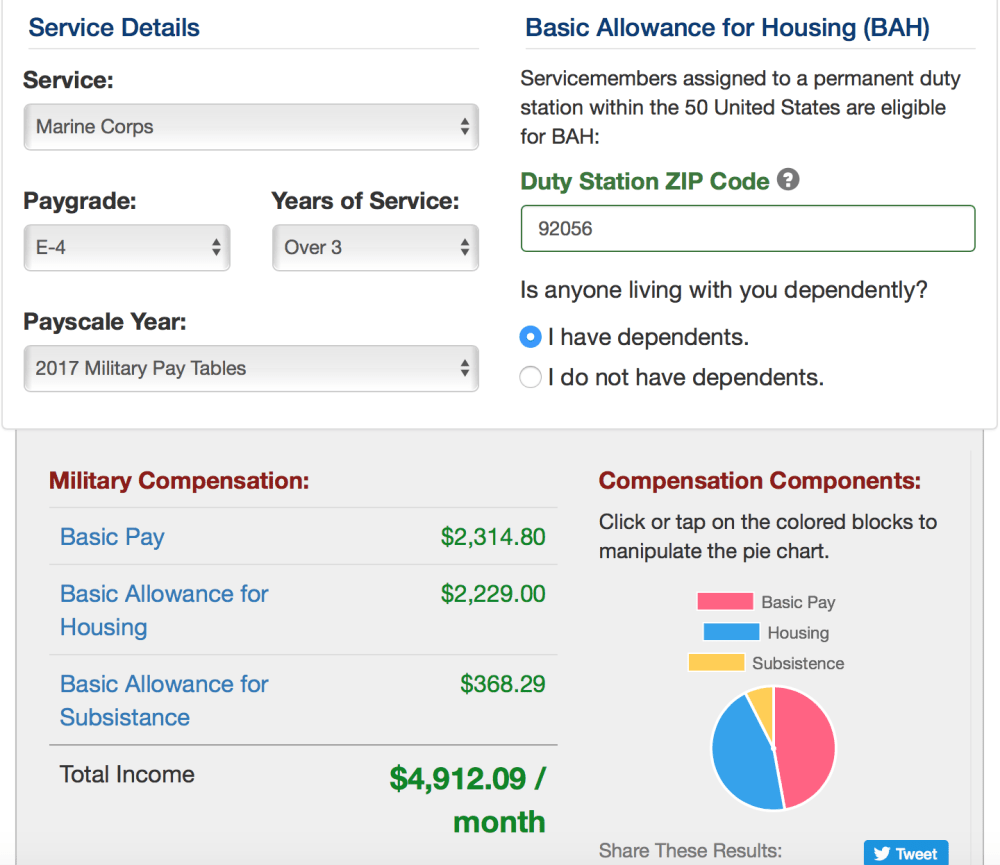
Task: Toggle the blue Housing legend block
Action: [730, 632]
